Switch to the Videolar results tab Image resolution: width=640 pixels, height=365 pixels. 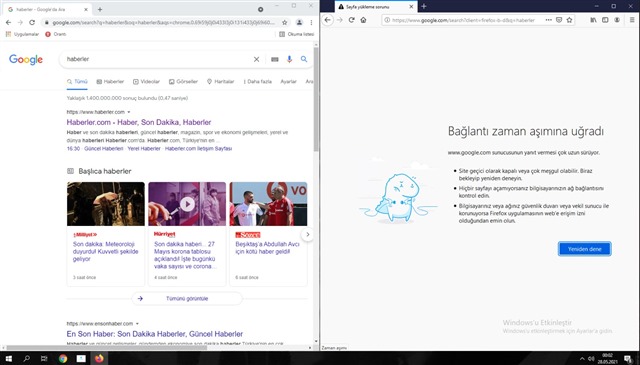pos(146,82)
